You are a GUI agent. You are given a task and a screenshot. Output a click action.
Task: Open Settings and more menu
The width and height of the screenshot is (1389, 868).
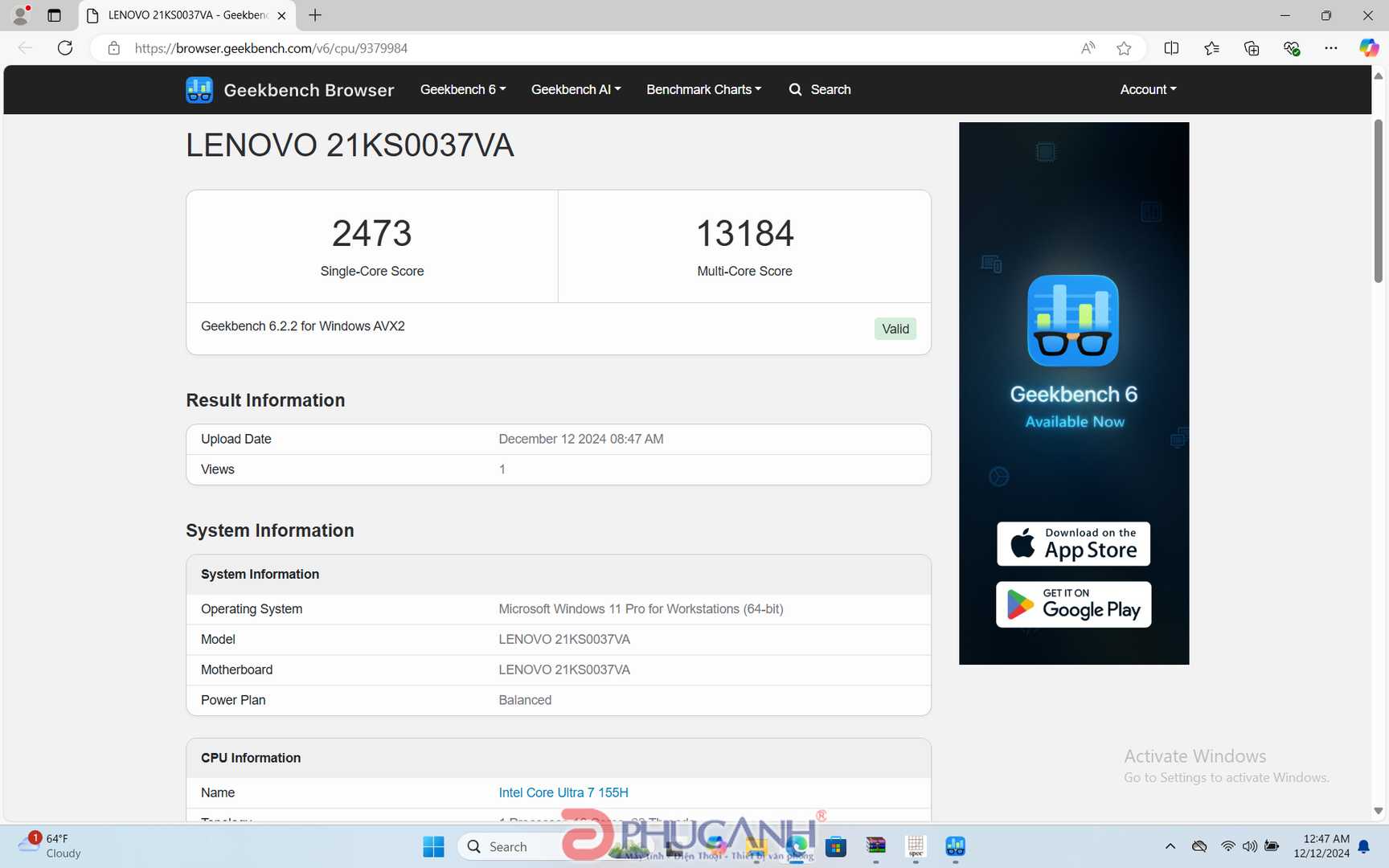point(1331,48)
